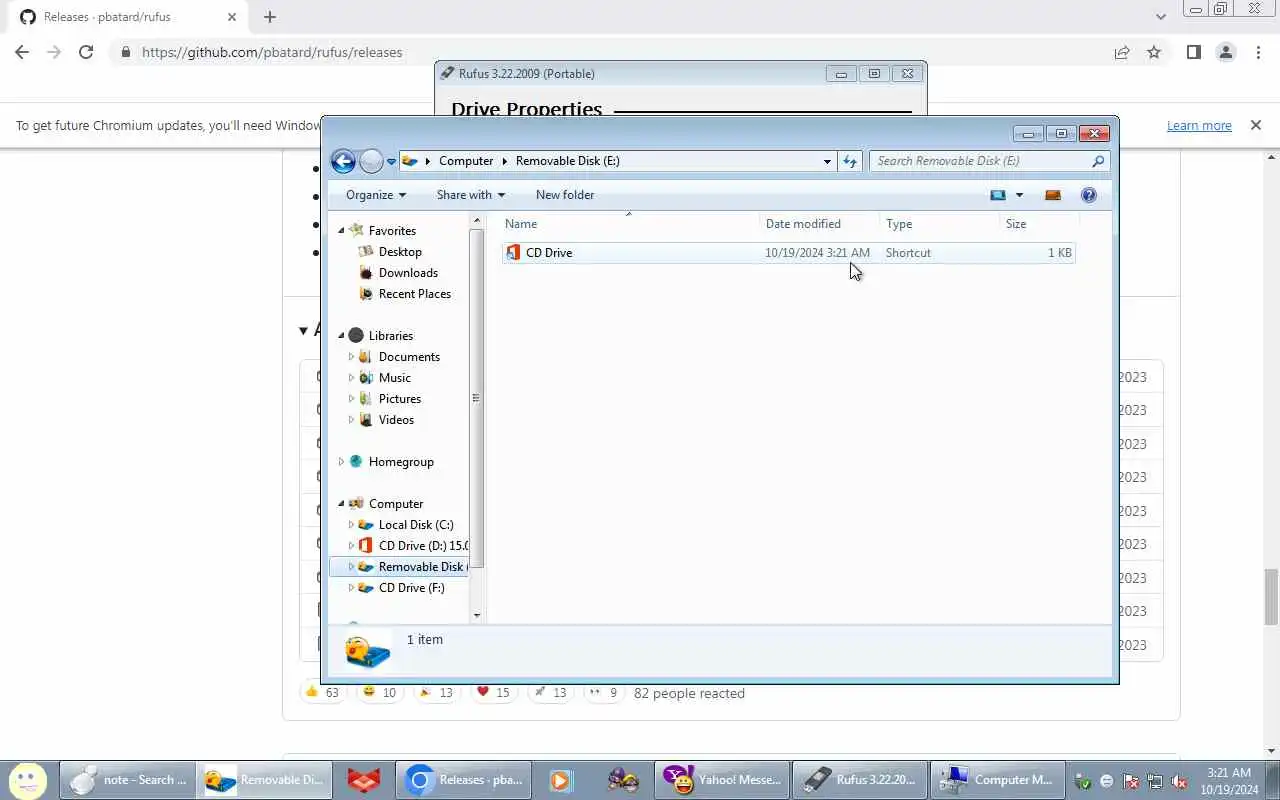The width and height of the screenshot is (1280, 800).
Task: Go back with Explorer's blue Back arrow
Action: (x=343, y=161)
